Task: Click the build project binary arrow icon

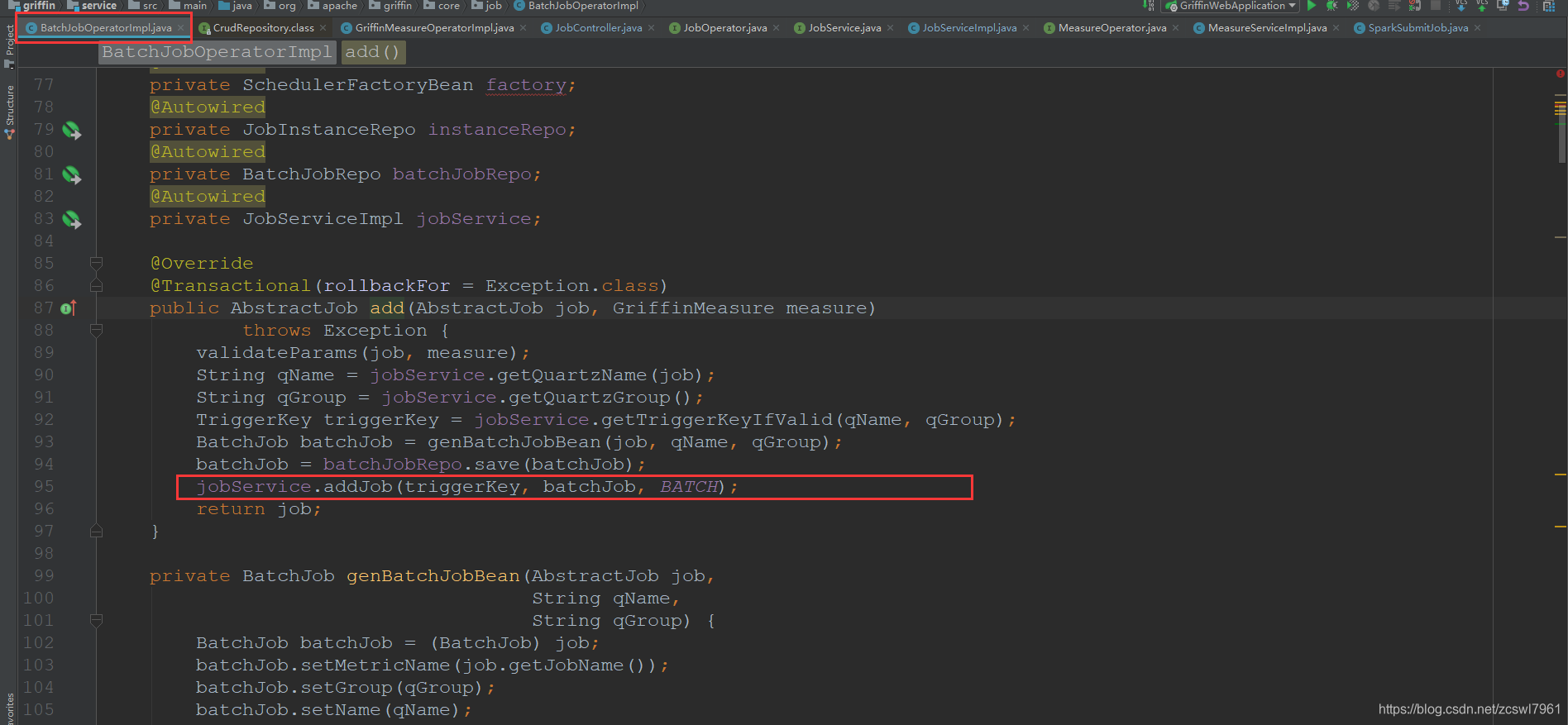Action: [1148, 5]
